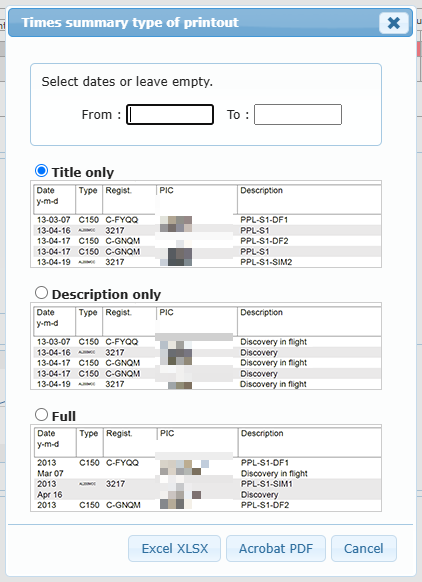Viewport: 422px width, 582px height.
Task: Click the Full preview table image
Action: tap(206, 468)
